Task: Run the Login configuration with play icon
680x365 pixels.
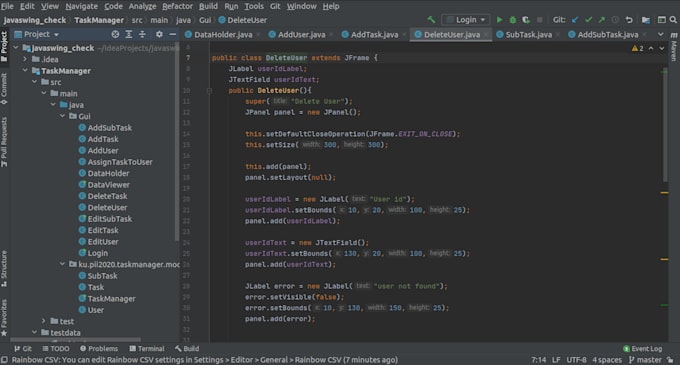Action: coord(499,20)
